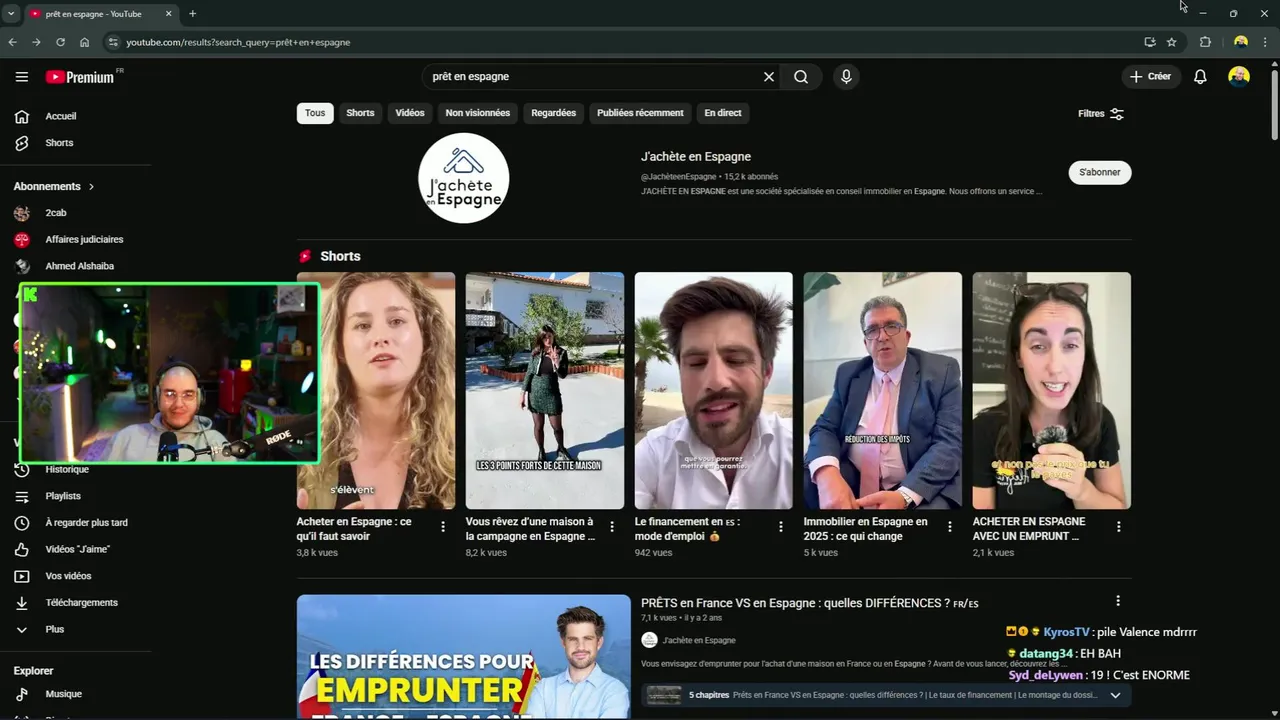The width and height of the screenshot is (1280, 720).
Task: Select the Tous filter chip
Action: click(x=315, y=113)
